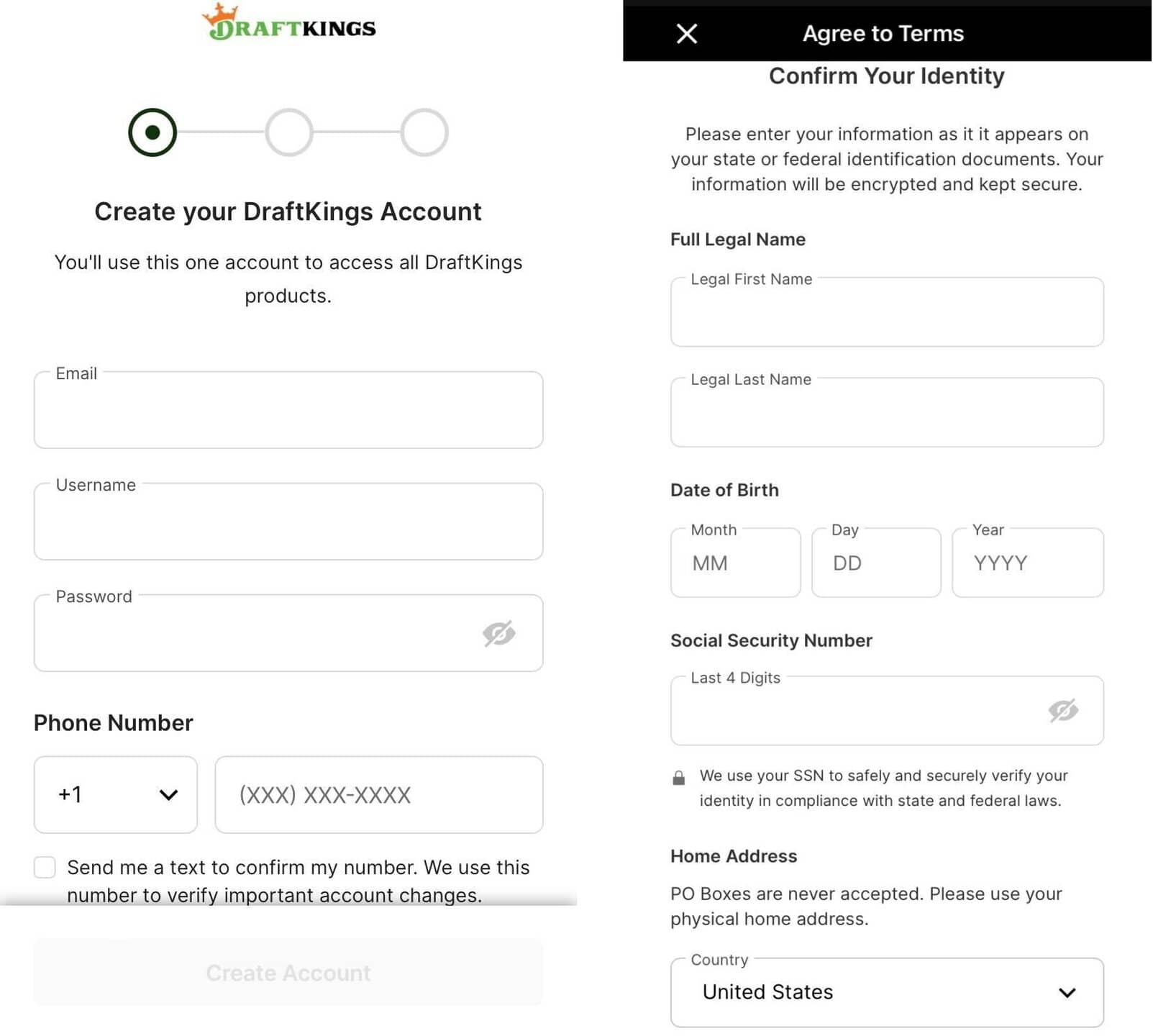This screenshot has width=1153, height=1036.
Task: Open the Country United States dropdown
Action: 887,993
